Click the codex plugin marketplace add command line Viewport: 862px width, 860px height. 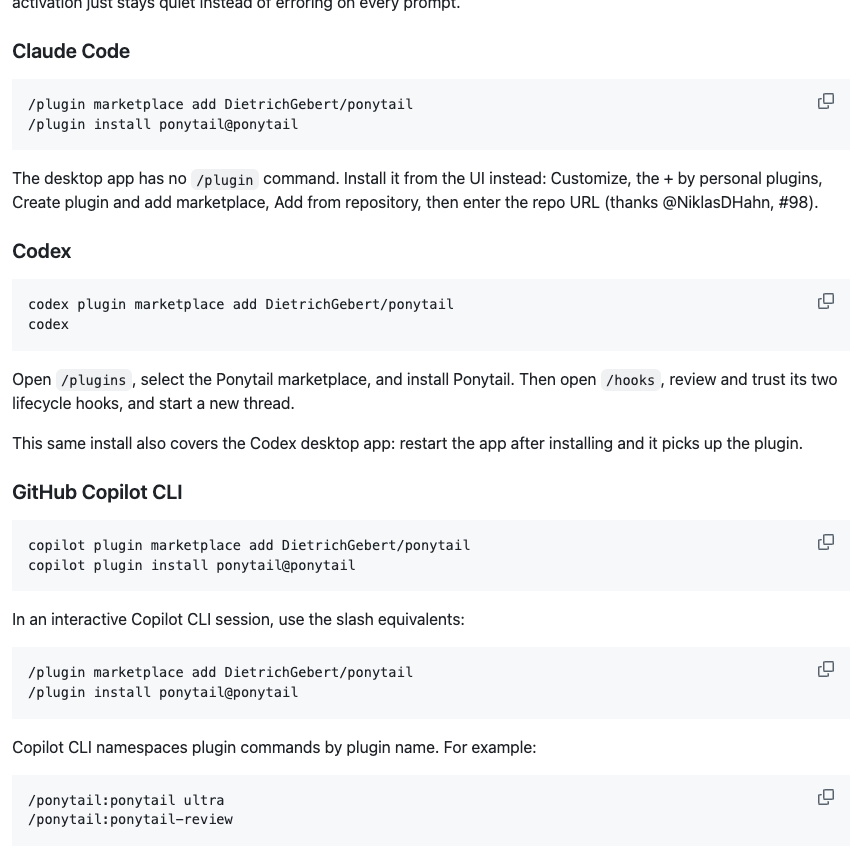coord(241,304)
